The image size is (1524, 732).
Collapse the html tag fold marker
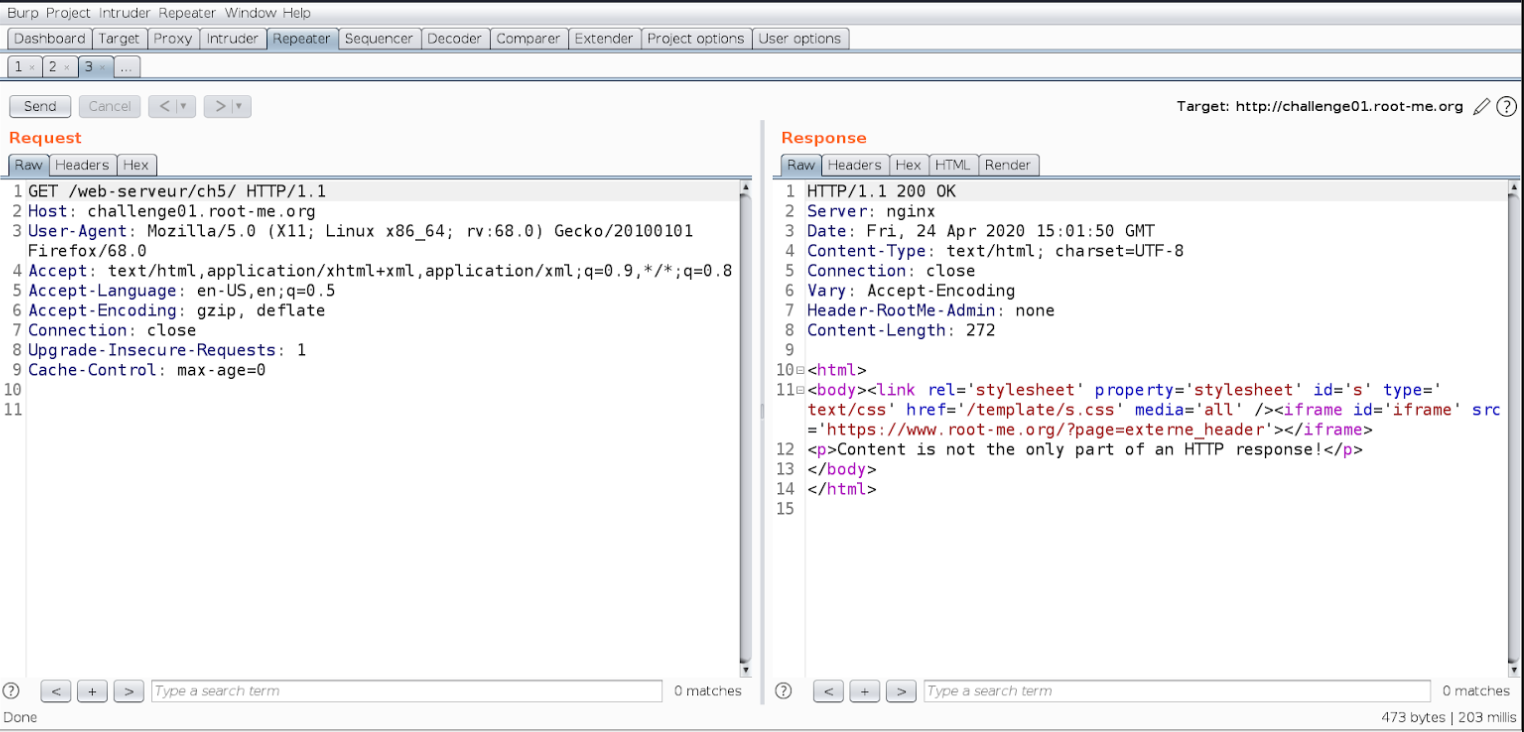(800, 371)
